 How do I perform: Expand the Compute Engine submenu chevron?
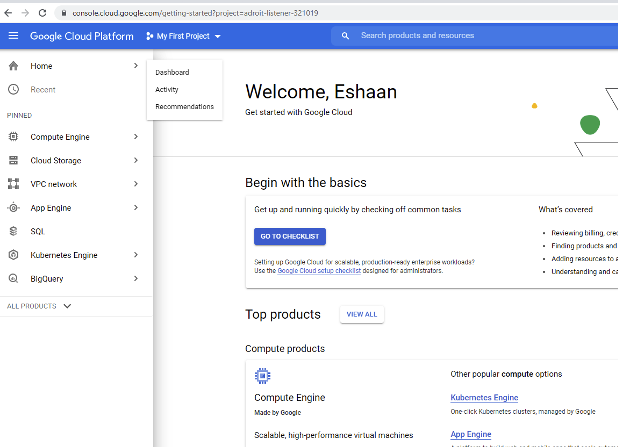click(x=136, y=136)
